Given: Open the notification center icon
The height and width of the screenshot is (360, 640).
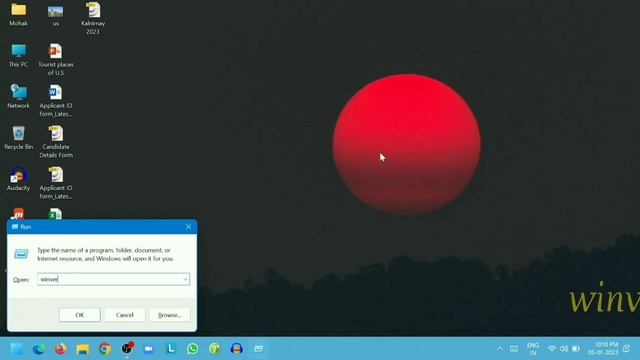Looking at the screenshot, I should [x=627, y=349].
